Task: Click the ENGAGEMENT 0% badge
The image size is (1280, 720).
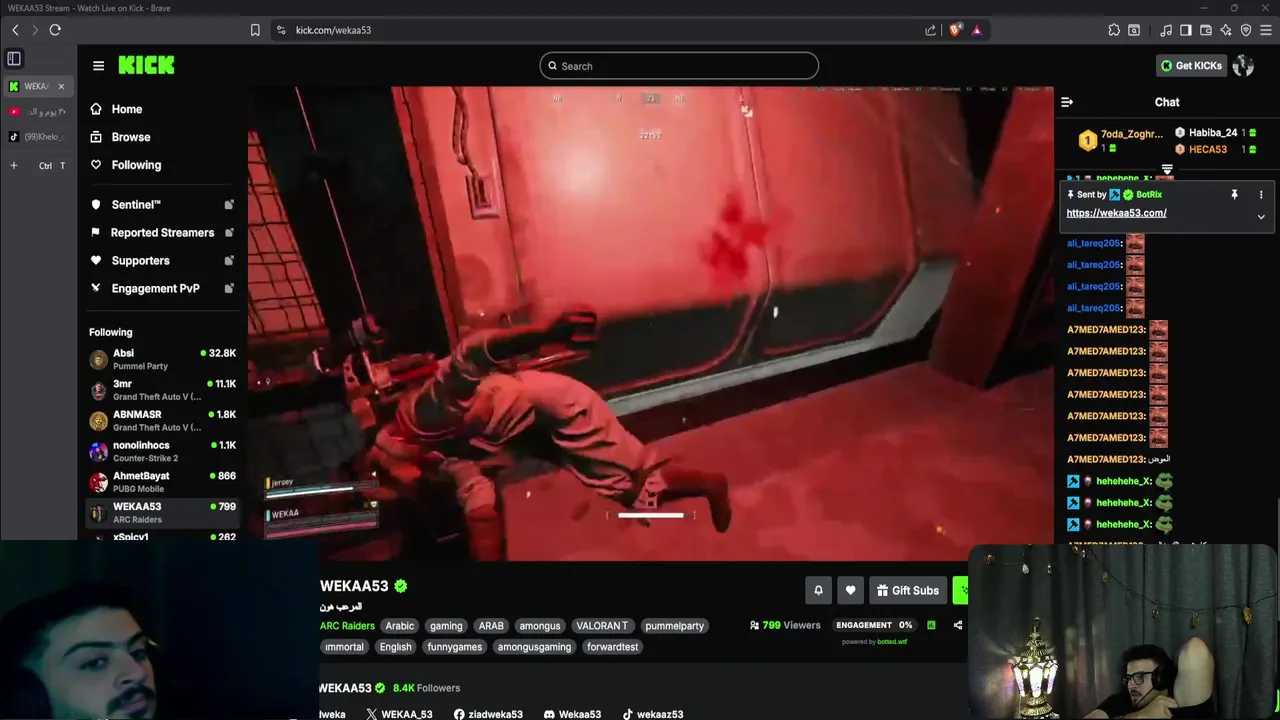Action: pyautogui.click(x=874, y=625)
